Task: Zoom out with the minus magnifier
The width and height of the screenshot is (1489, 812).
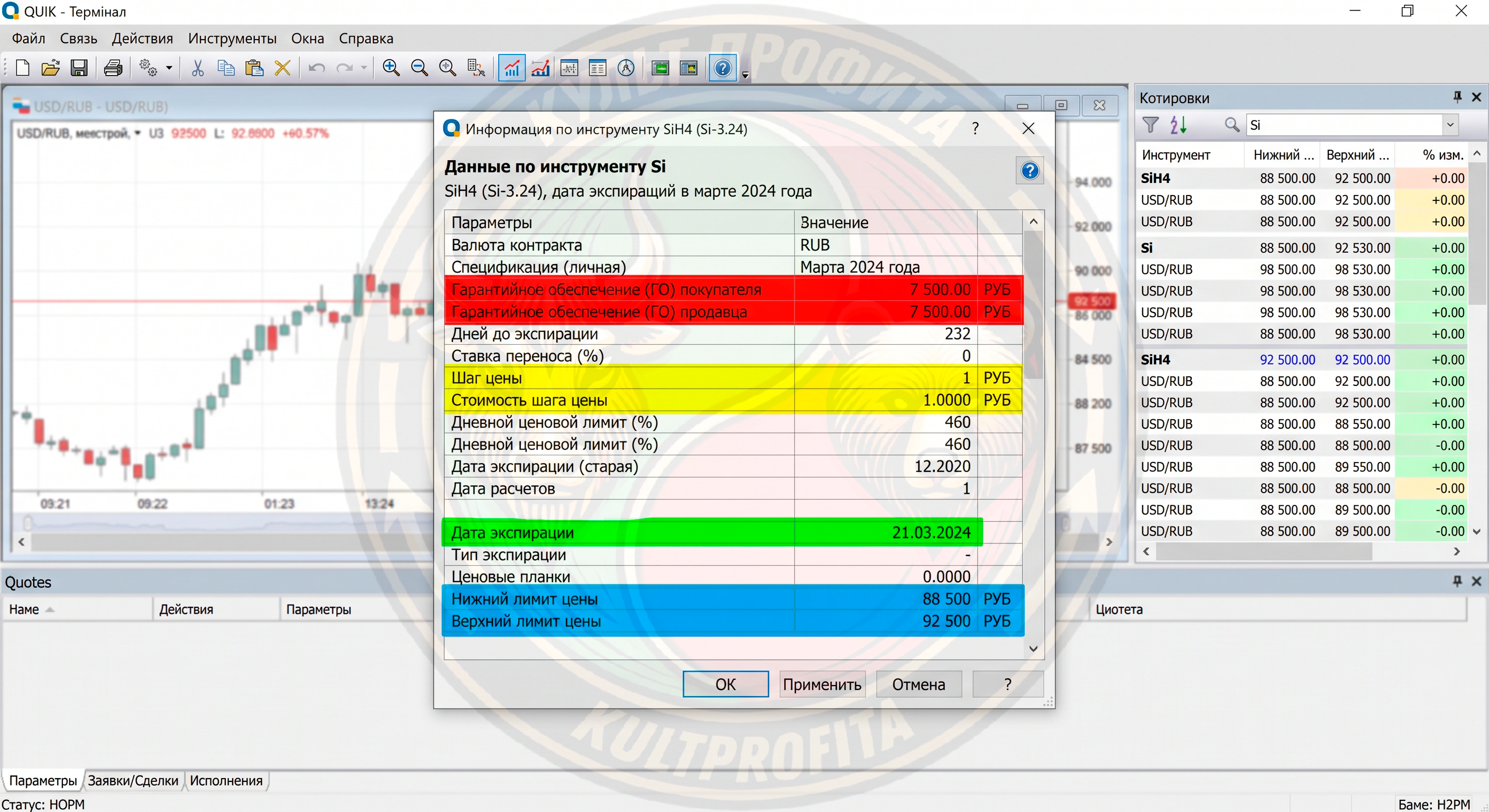Action: click(420, 68)
